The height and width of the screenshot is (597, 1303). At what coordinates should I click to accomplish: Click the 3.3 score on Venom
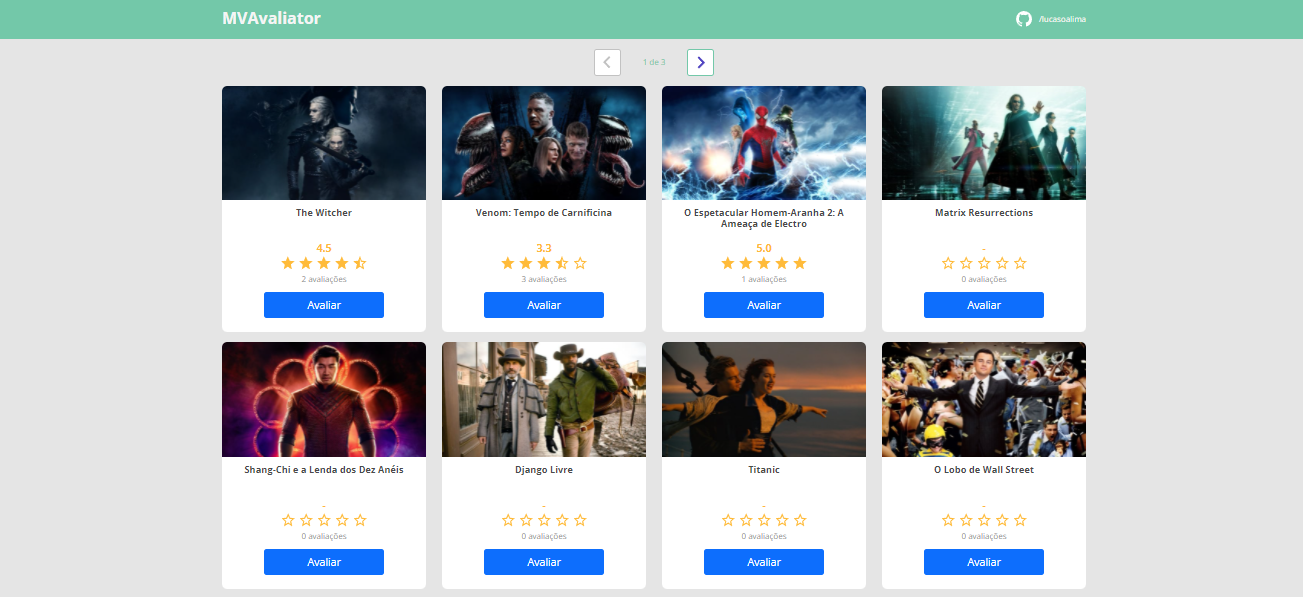click(x=544, y=248)
